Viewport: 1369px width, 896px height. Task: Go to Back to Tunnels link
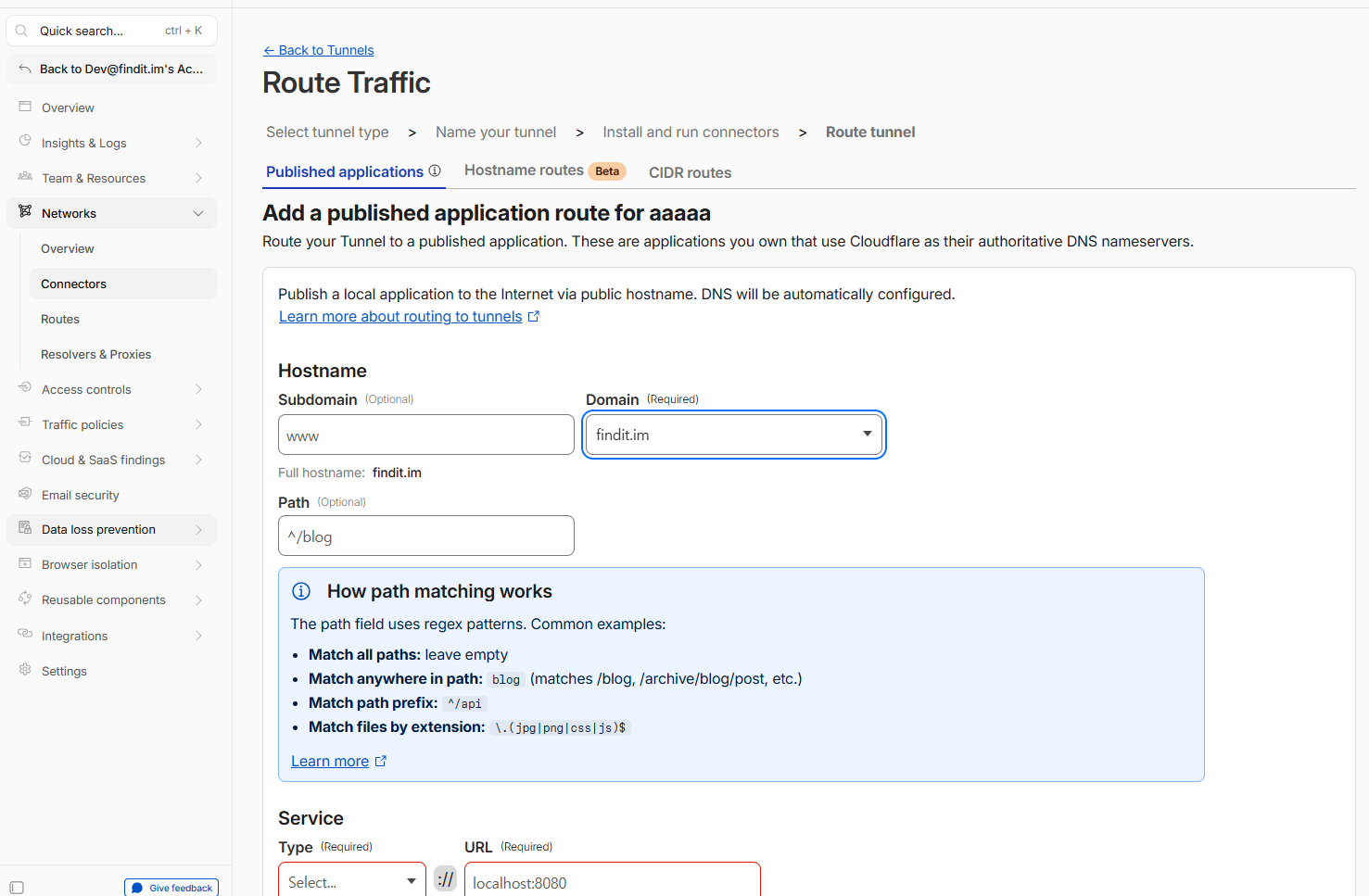point(318,50)
